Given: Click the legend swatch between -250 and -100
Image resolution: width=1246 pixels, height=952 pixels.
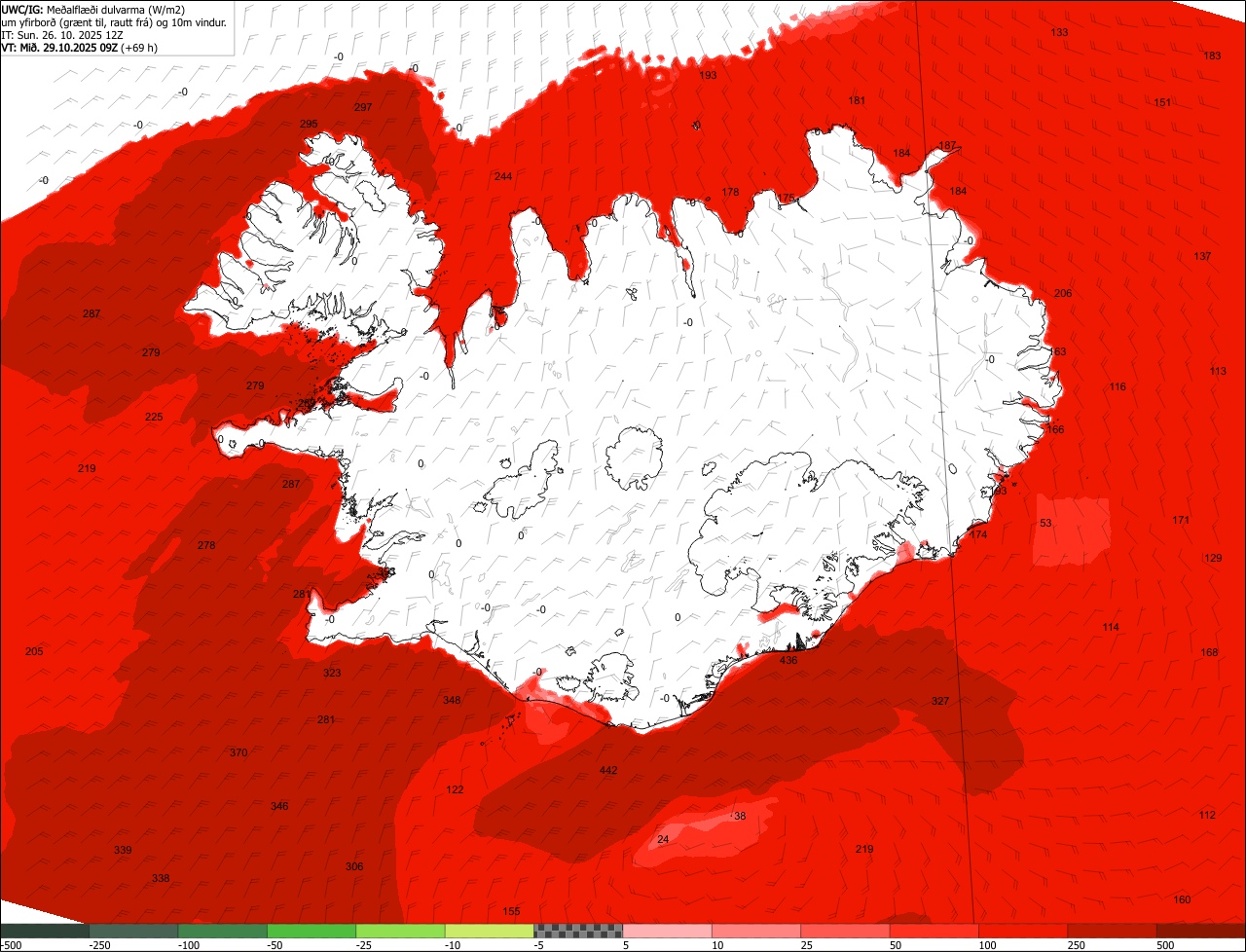Looking at the screenshot, I should tap(133, 931).
